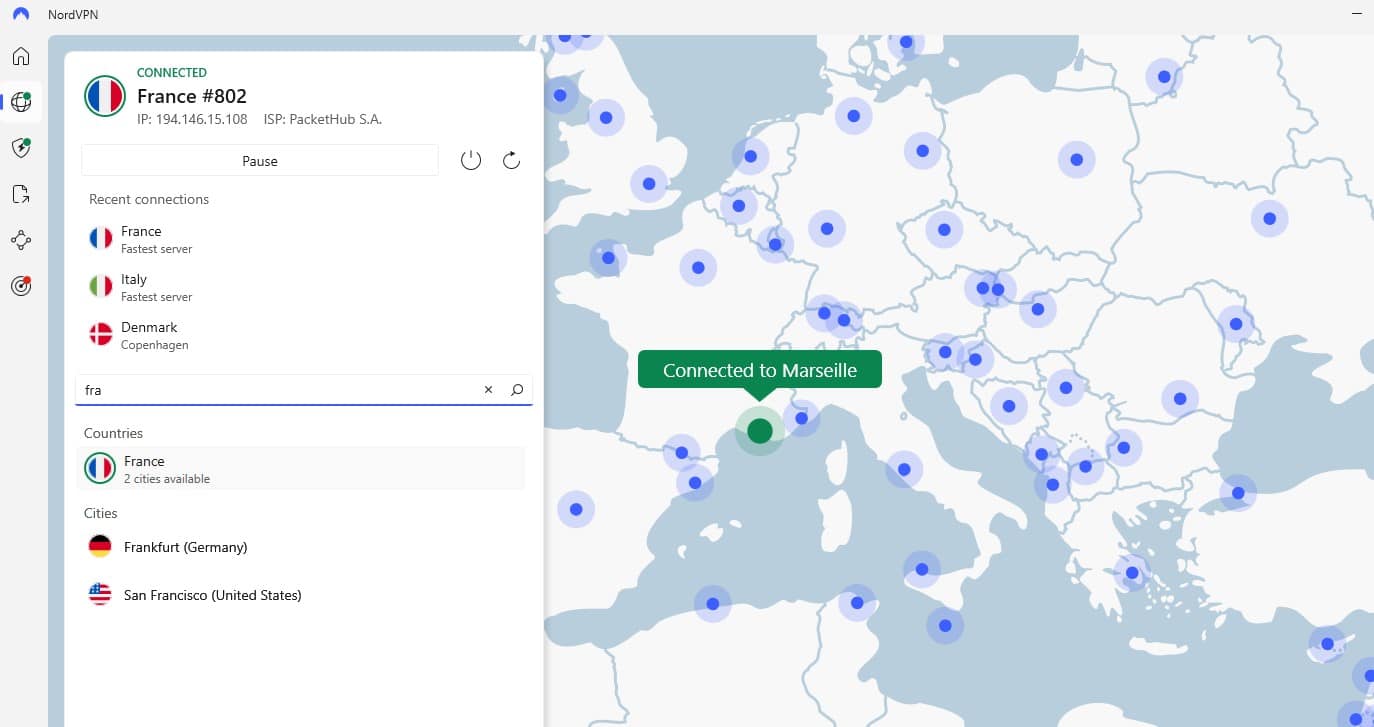The width and height of the screenshot is (1374, 727).
Task: Open the file sharing sidebar icon
Action: point(21,194)
